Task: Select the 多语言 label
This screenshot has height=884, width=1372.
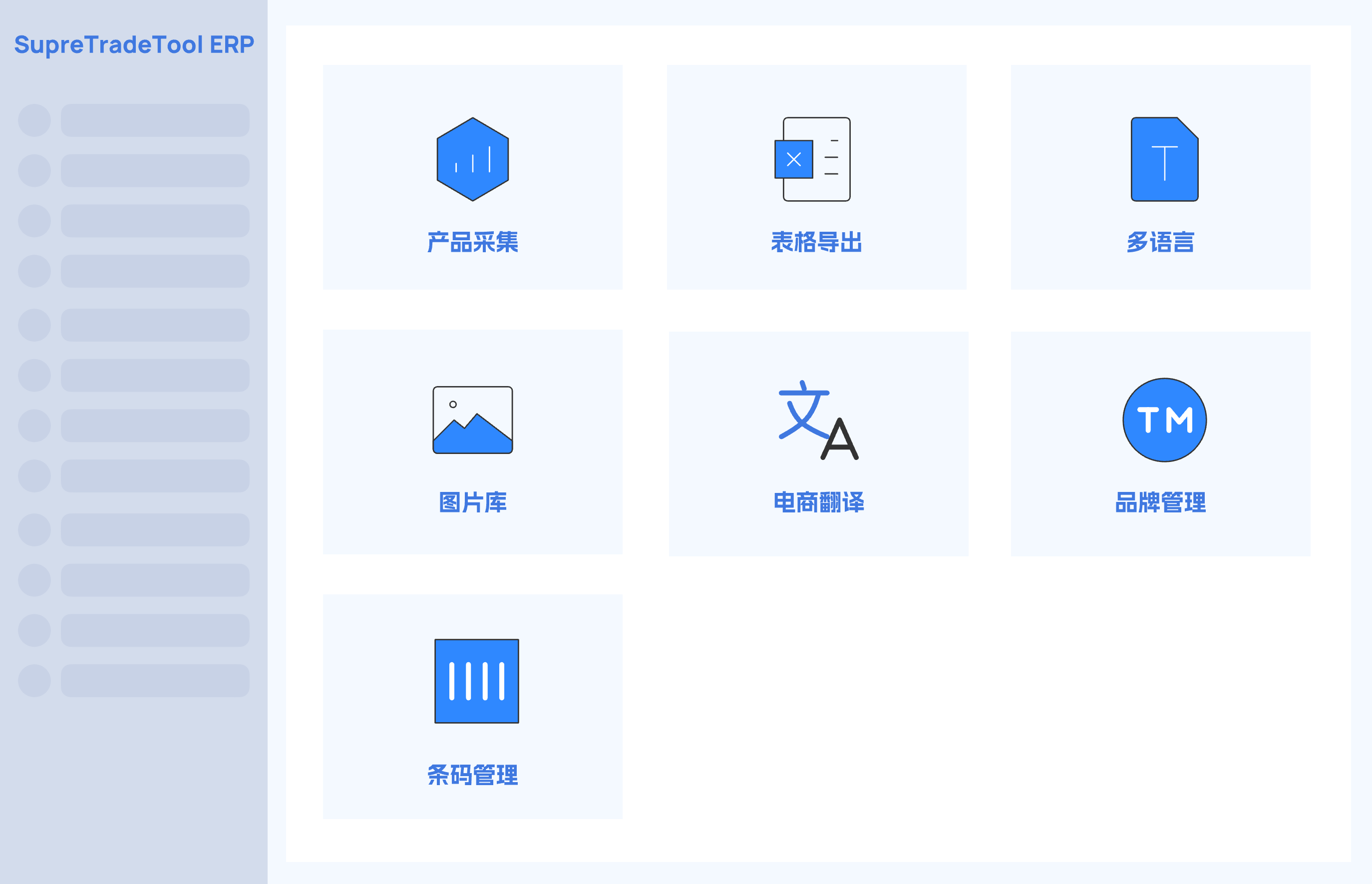Action: click(1160, 242)
